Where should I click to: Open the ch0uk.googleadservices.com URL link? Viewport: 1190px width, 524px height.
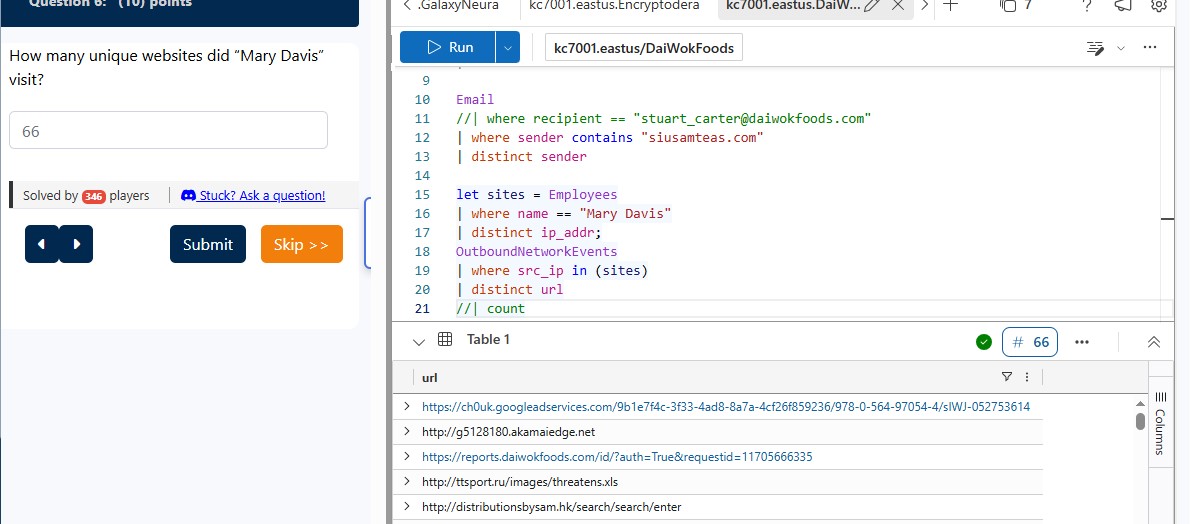tap(726, 407)
